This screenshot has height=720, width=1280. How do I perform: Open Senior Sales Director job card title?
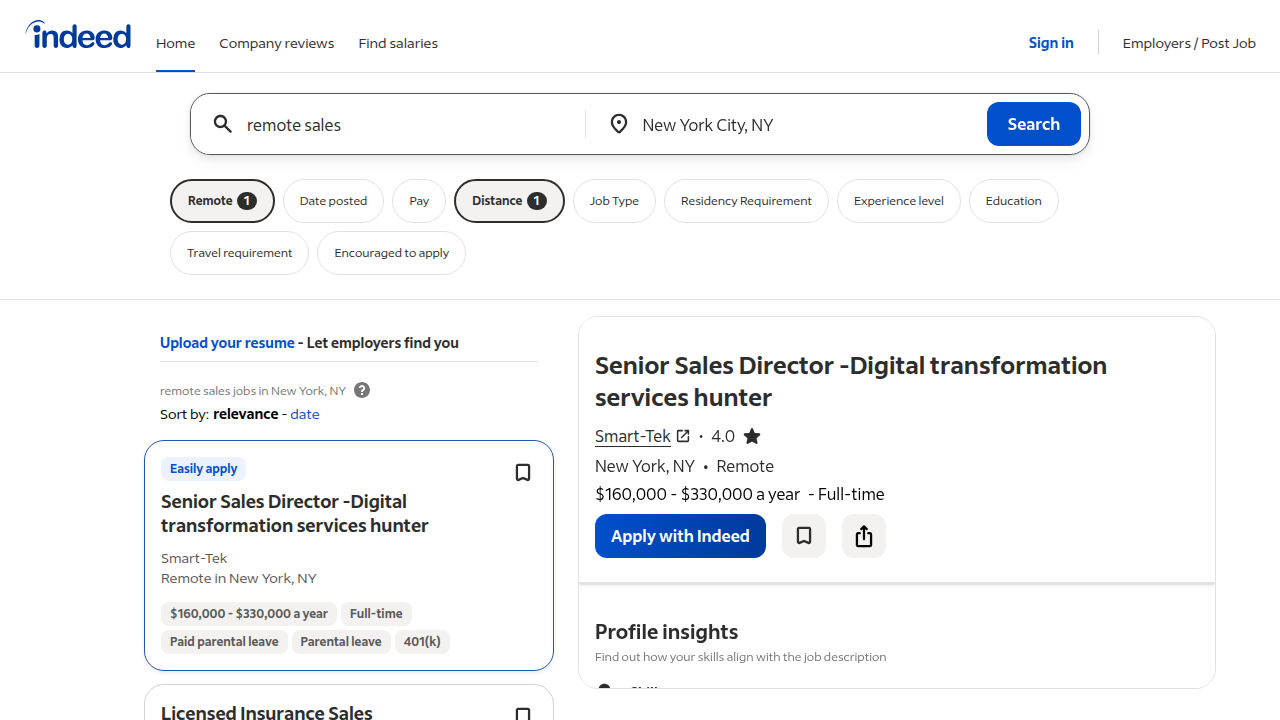click(295, 514)
